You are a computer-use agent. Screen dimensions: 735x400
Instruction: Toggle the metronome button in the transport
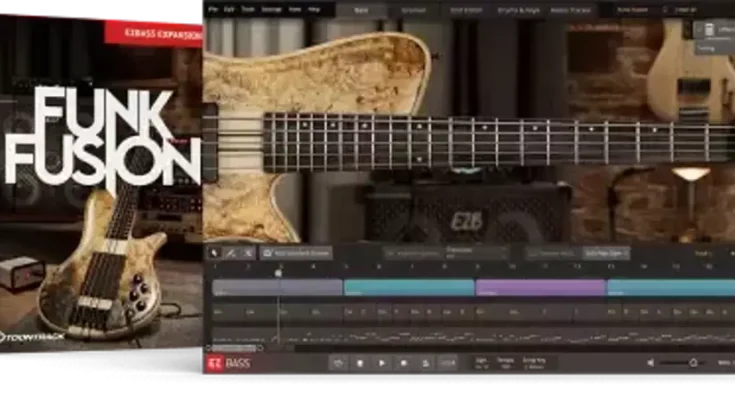pyautogui.click(x=426, y=363)
